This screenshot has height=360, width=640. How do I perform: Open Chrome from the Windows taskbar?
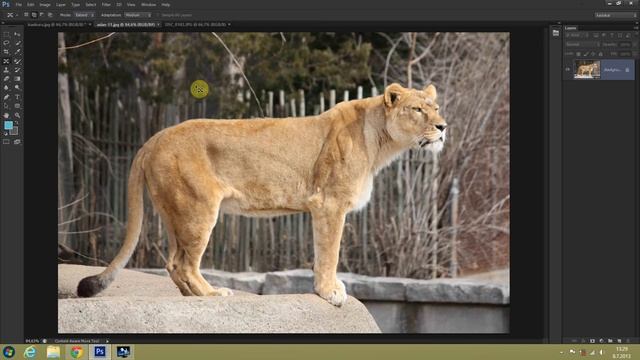click(x=76, y=351)
